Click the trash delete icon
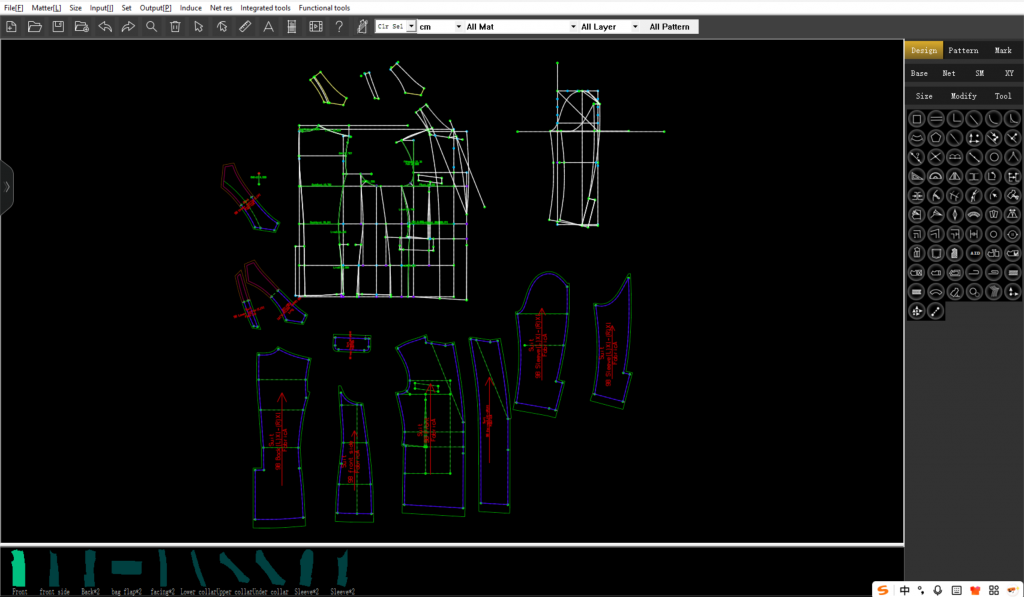The image size is (1024, 597). [175, 27]
